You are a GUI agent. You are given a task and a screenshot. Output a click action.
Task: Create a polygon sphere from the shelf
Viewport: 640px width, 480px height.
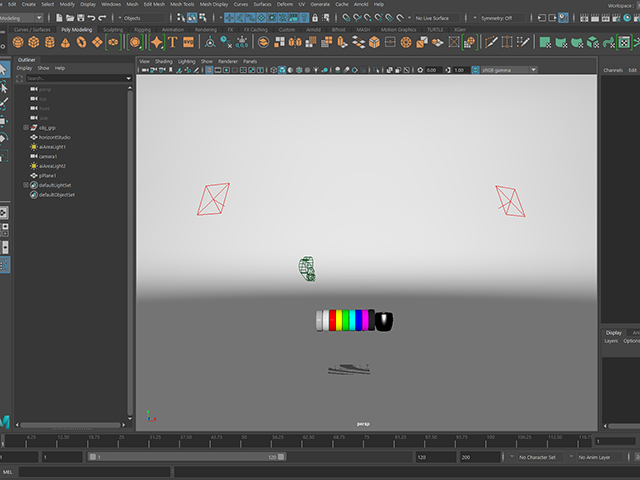click(18, 42)
